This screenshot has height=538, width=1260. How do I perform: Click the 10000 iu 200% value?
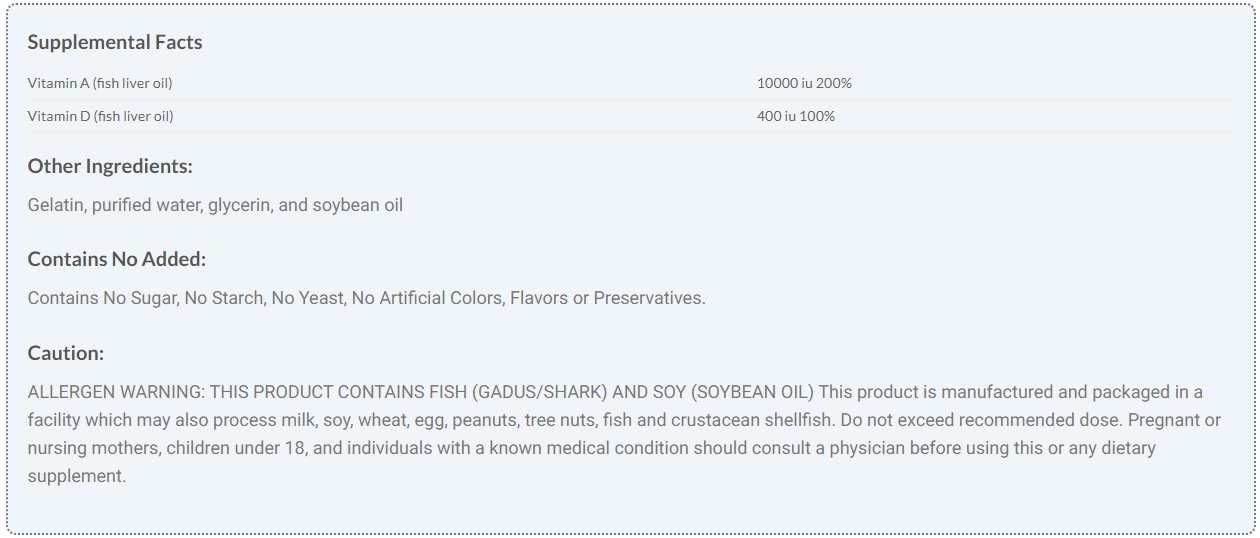click(804, 83)
